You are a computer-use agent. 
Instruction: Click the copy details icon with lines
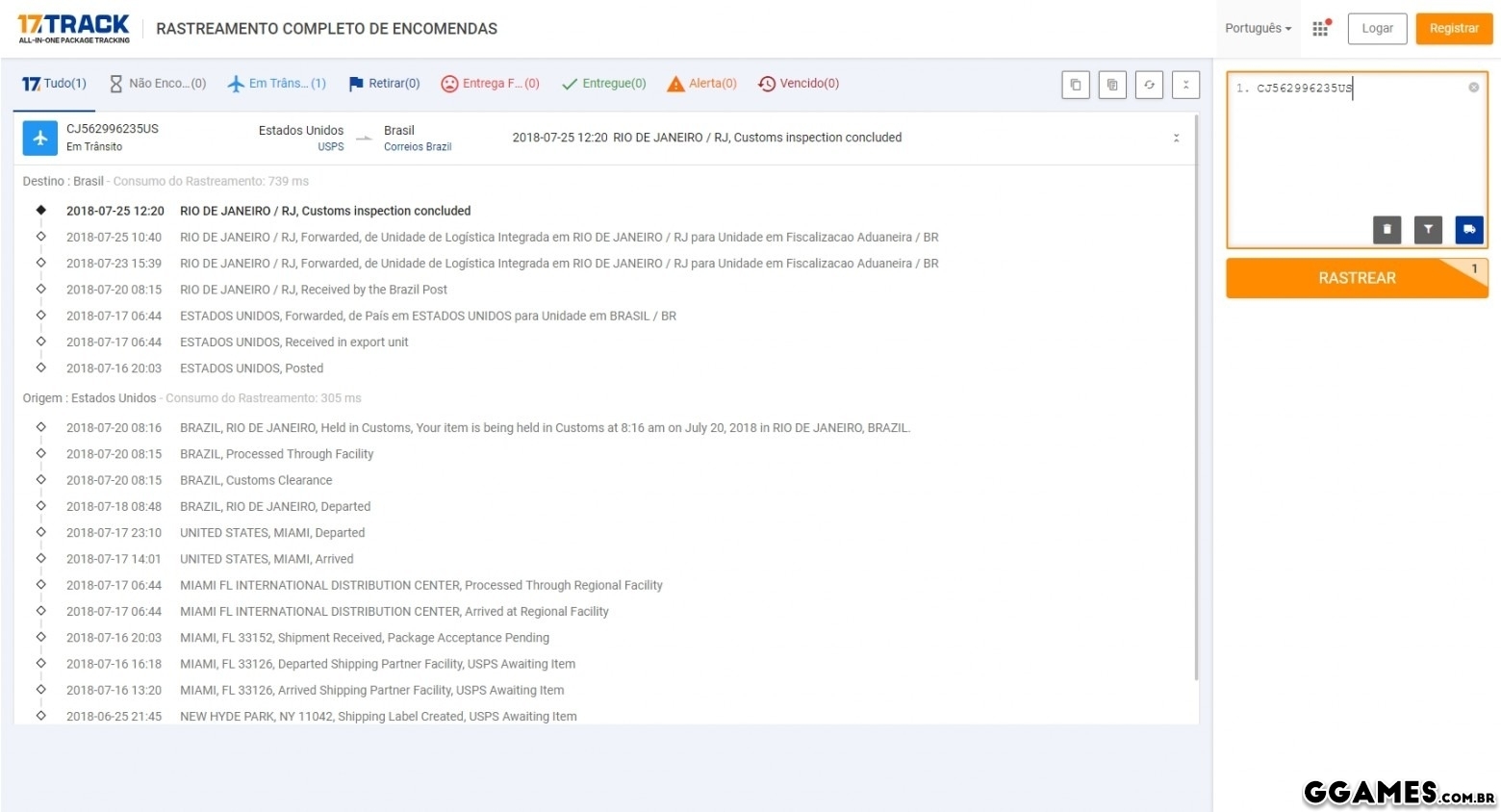[1112, 85]
